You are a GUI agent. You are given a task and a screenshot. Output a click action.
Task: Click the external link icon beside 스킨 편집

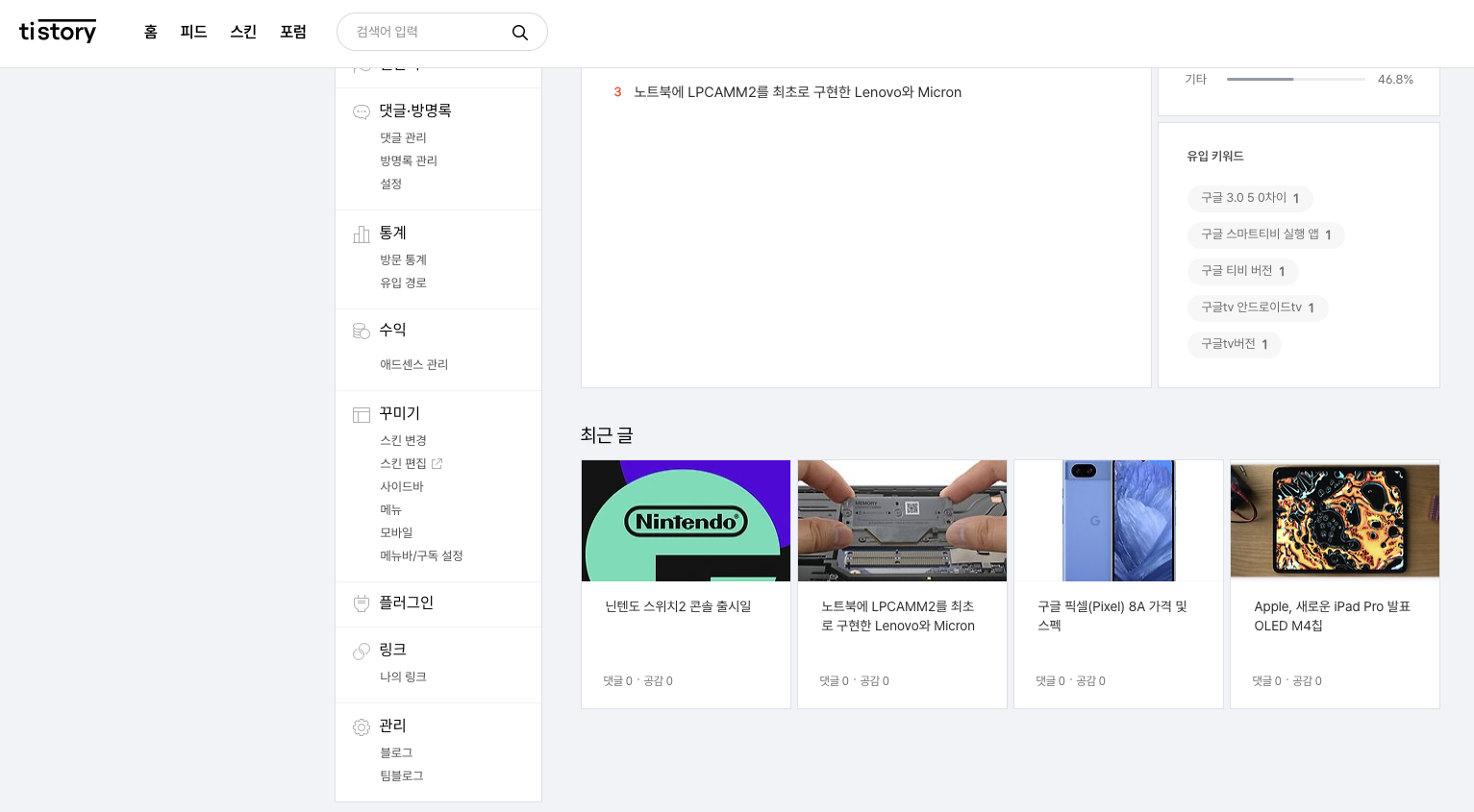(x=437, y=463)
